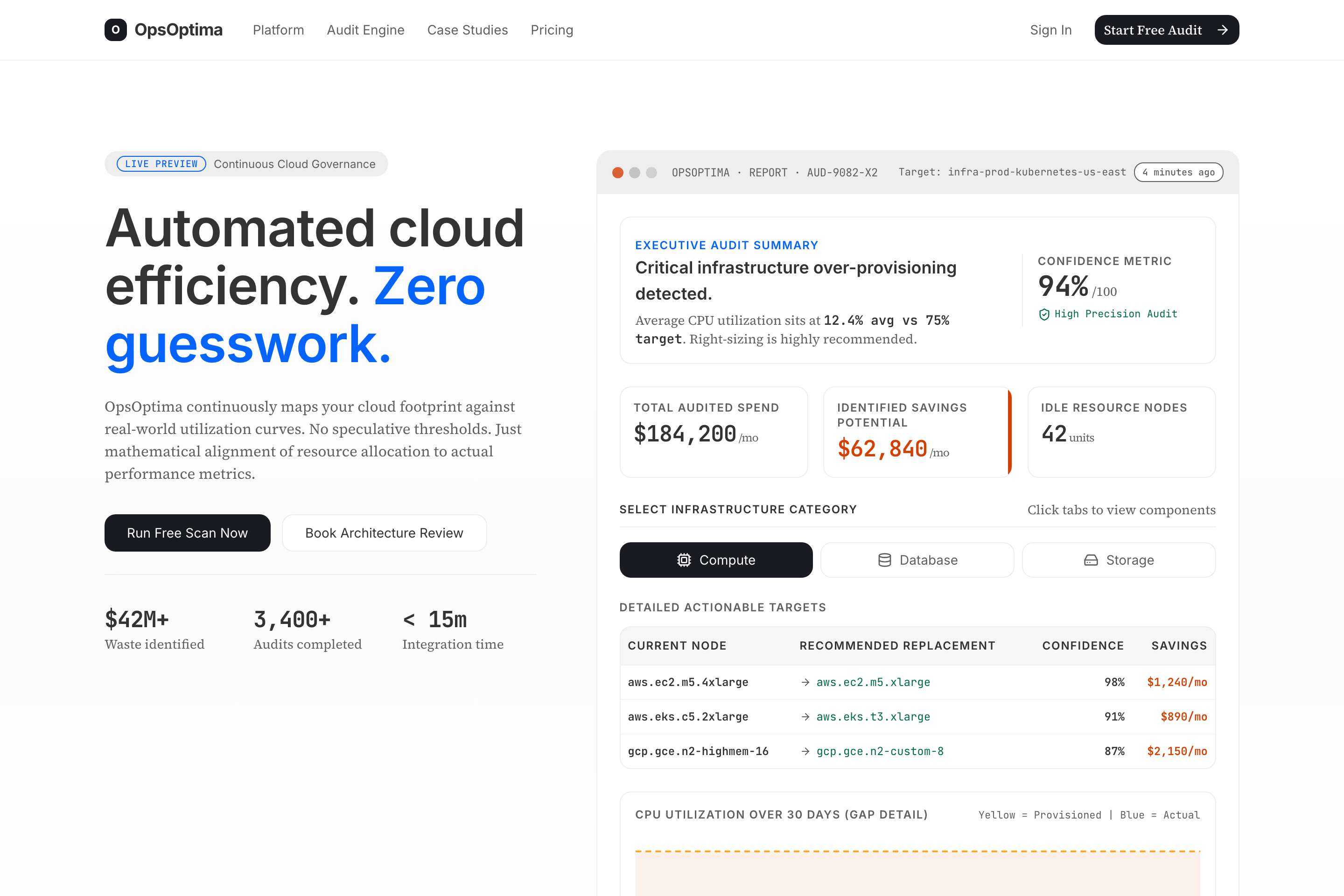Open the Audit Engine nav item
The width and height of the screenshot is (1344, 896).
pos(366,30)
